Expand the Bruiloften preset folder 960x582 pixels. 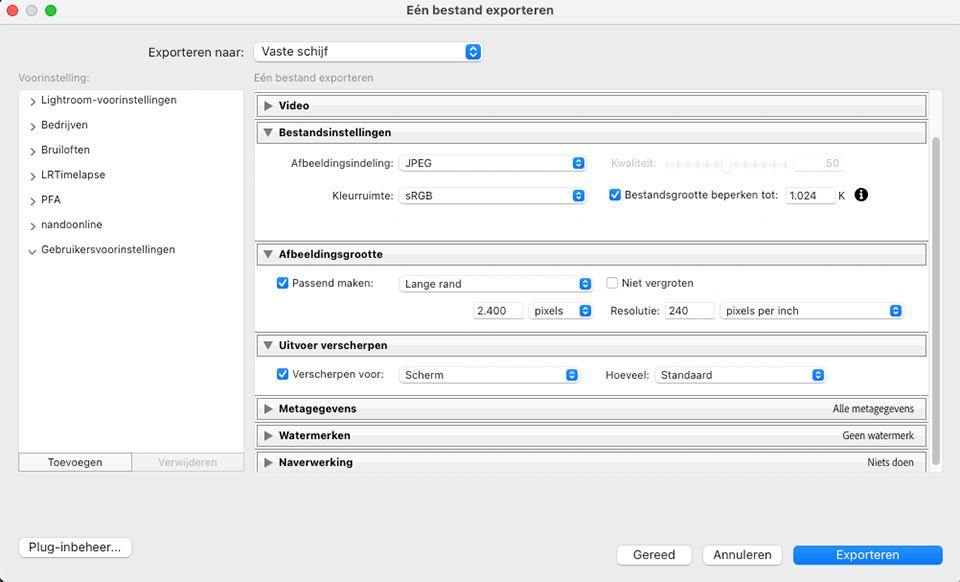click(x=32, y=151)
